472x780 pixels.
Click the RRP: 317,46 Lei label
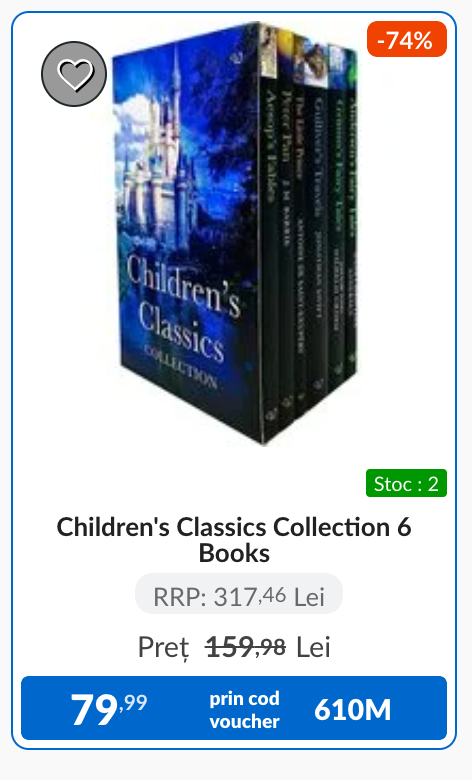(239, 594)
